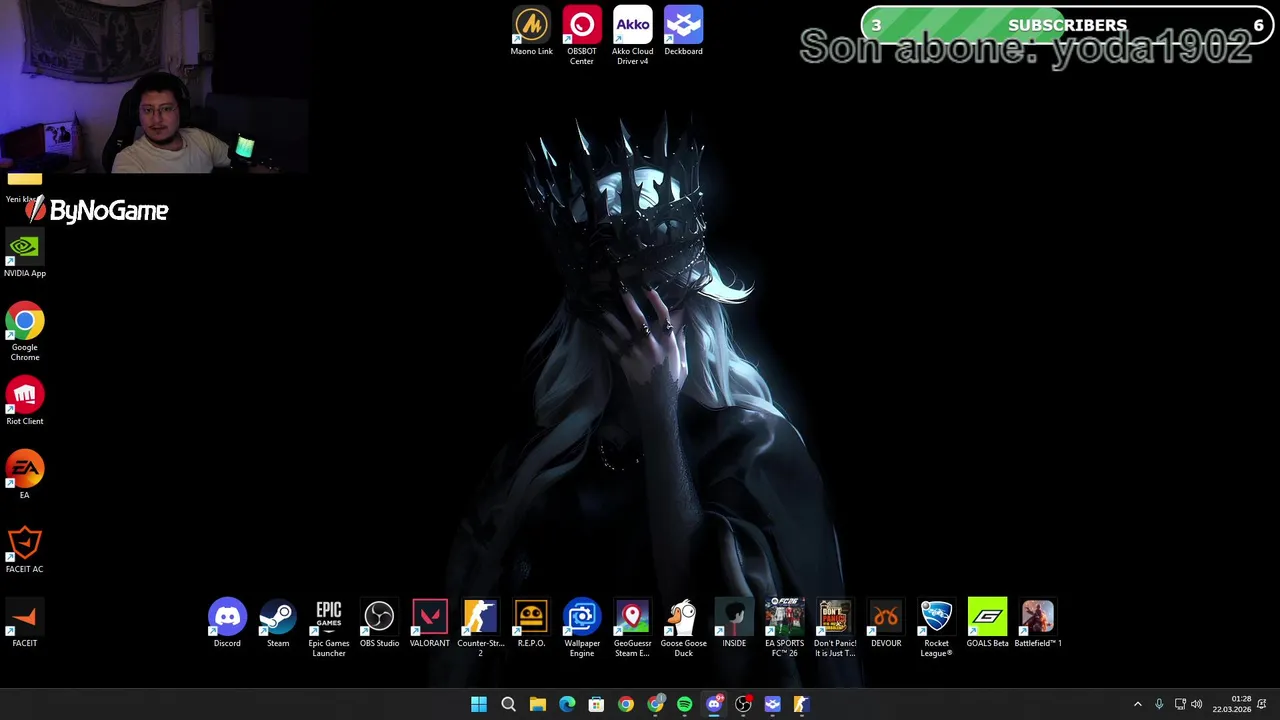
Task: Open the R.E.P.O. game shortcut
Action: point(531,624)
